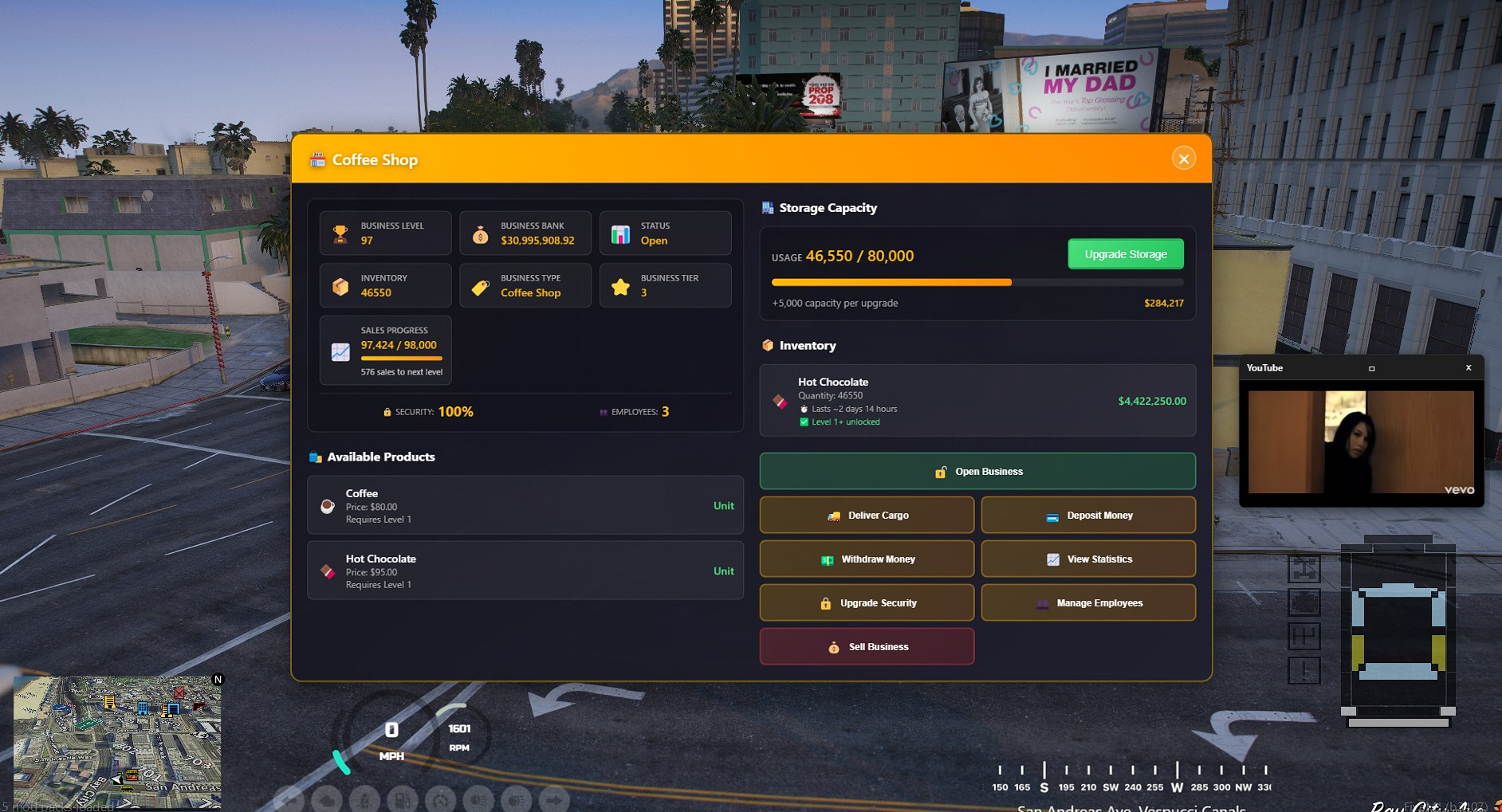The image size is (1502, 812).
Task: Click the Open Business button
Action: tap(977, 472)
